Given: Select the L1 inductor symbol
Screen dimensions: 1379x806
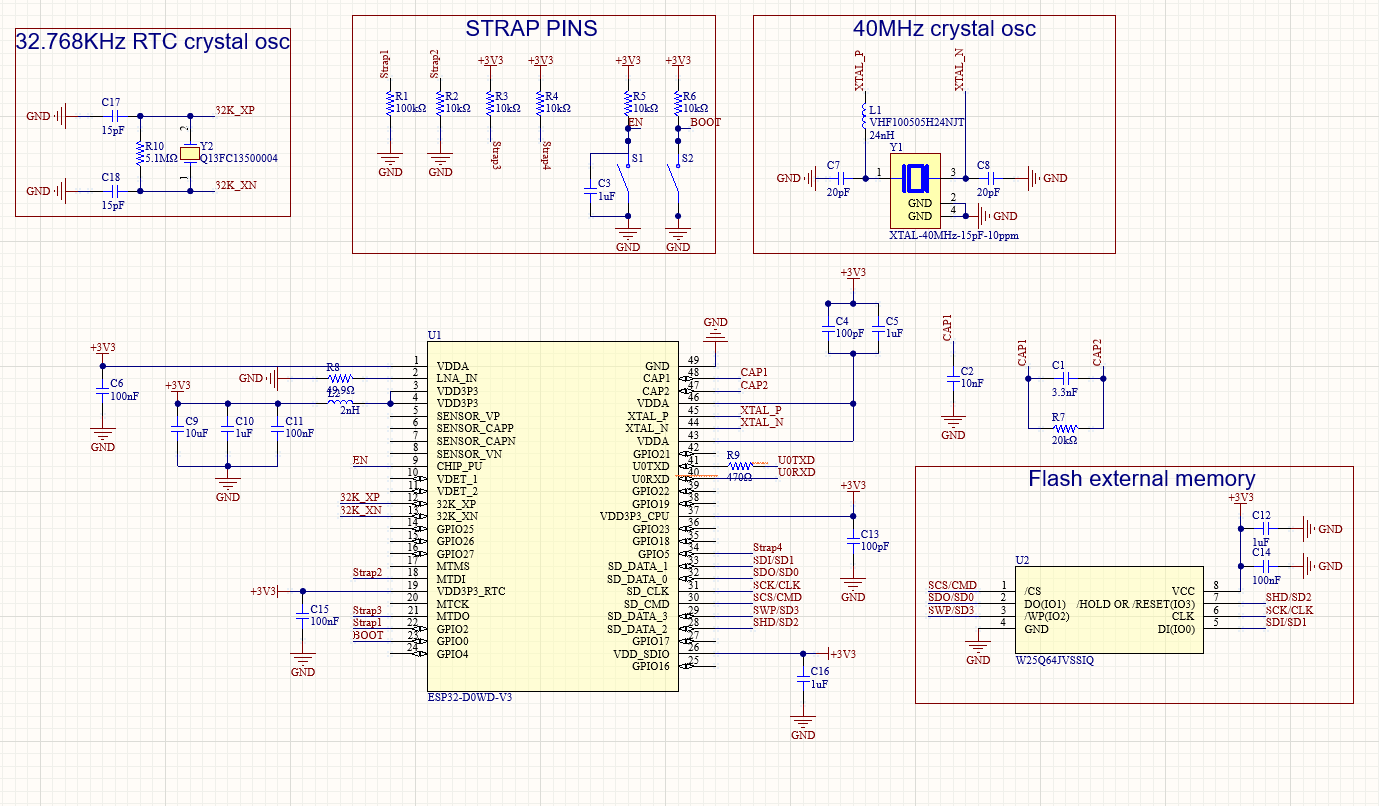Looking at the screenshot, I should point(862,117).
